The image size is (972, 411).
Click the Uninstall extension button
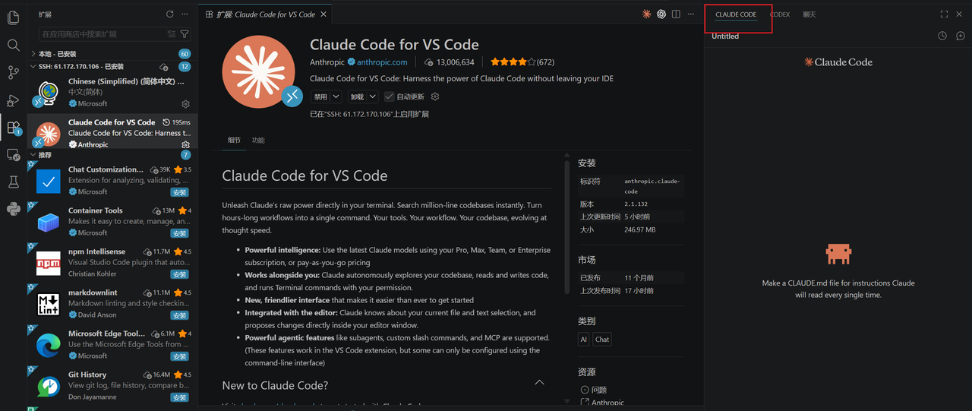(356, 97)
